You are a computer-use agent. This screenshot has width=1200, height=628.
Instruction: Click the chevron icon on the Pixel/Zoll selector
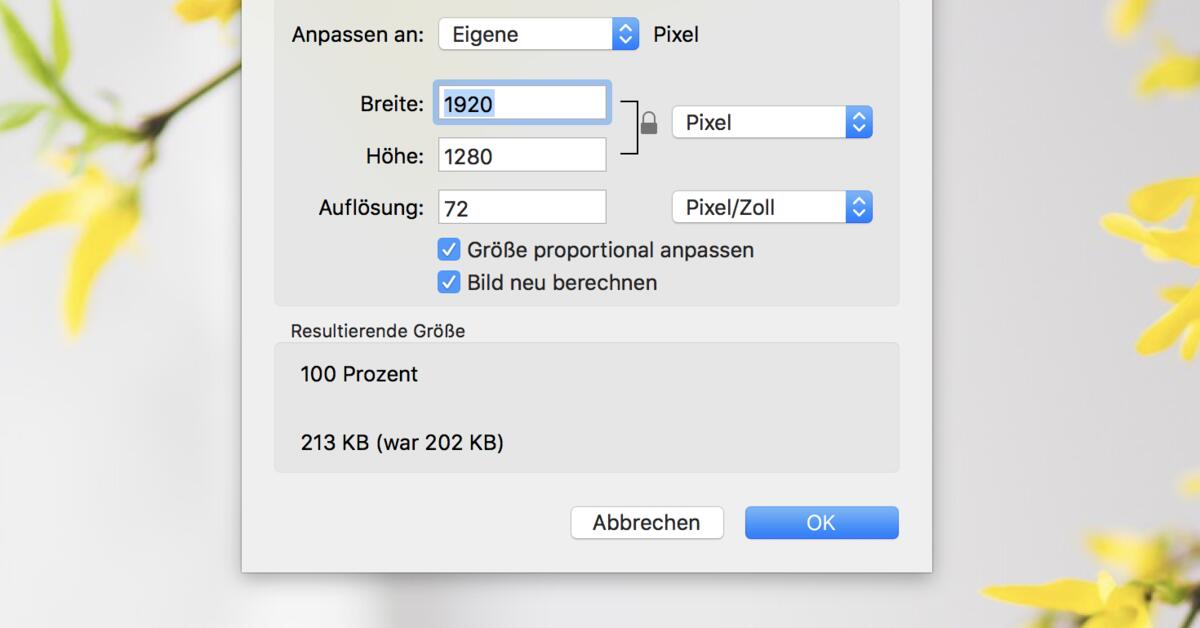click(857, 207)
